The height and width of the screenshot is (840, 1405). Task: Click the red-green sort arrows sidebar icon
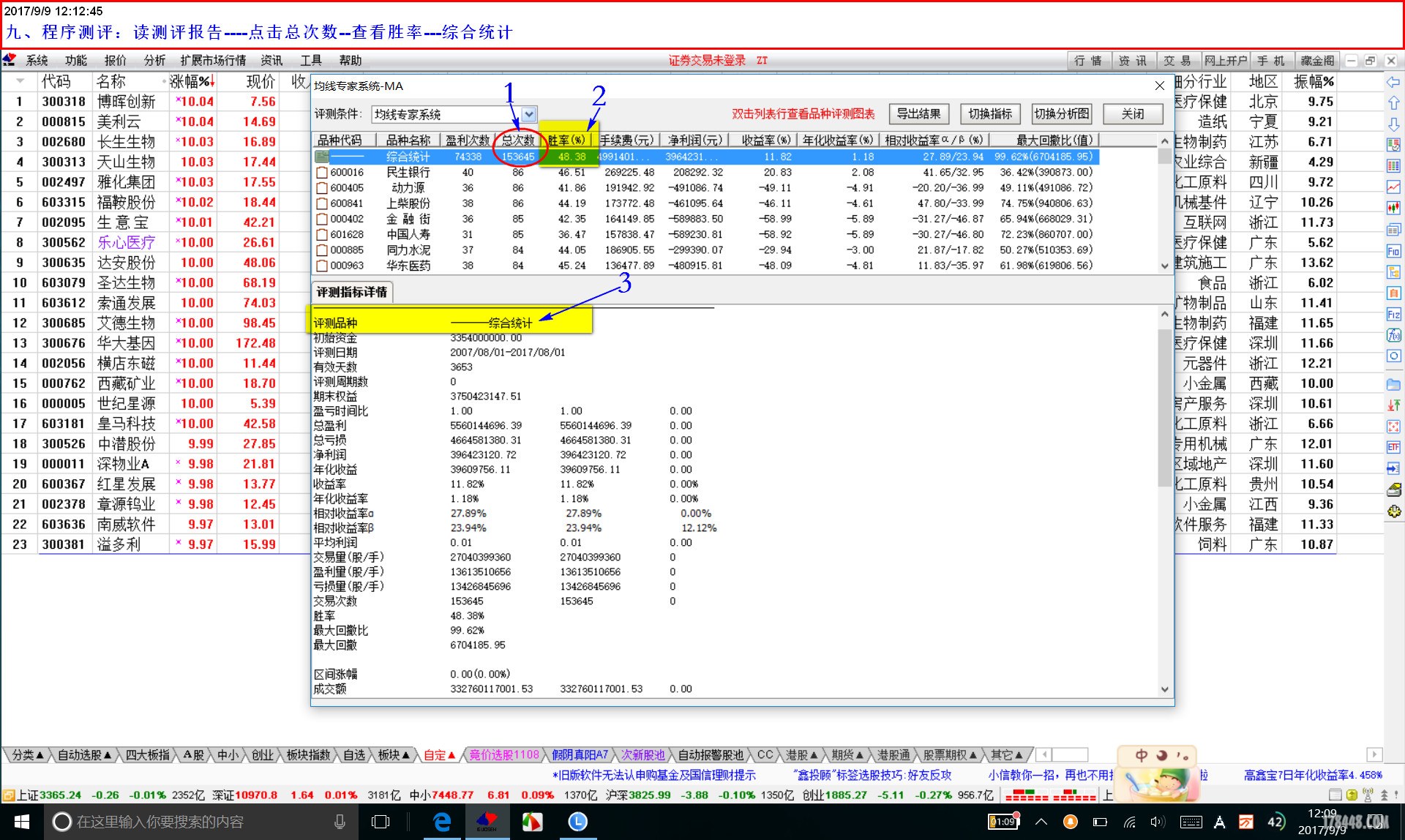coord(1393,405)
